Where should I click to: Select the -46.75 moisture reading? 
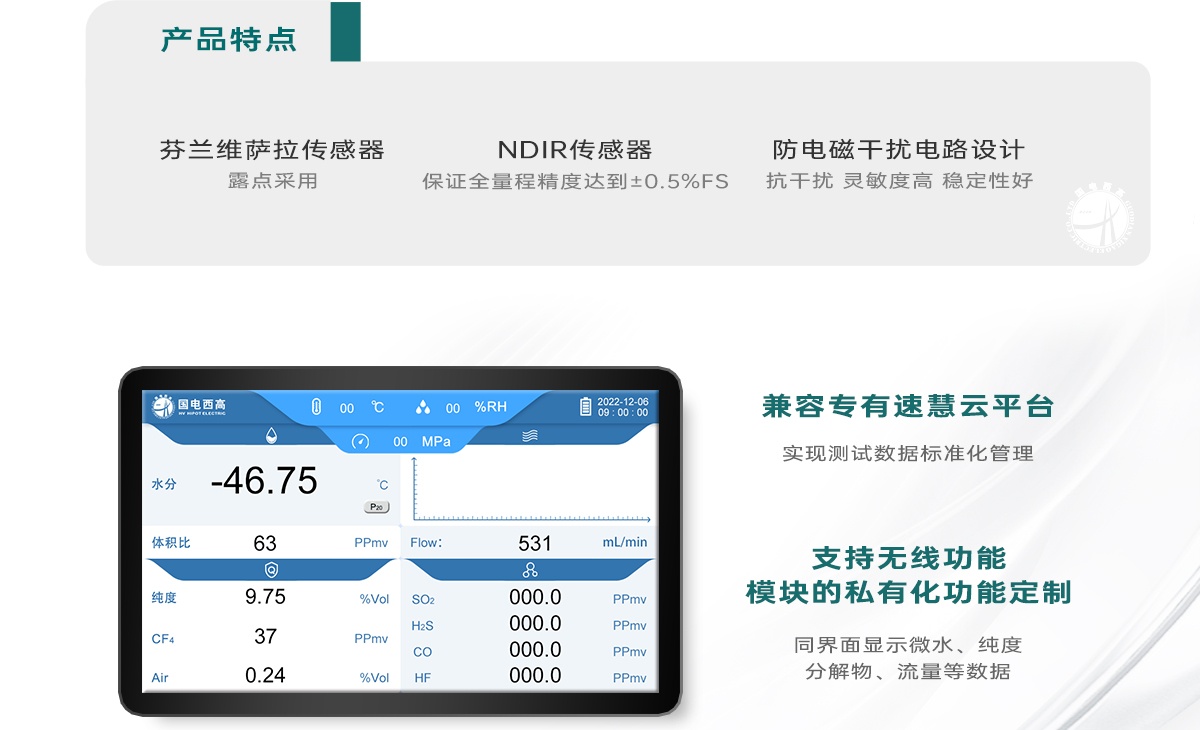point(264,481)
